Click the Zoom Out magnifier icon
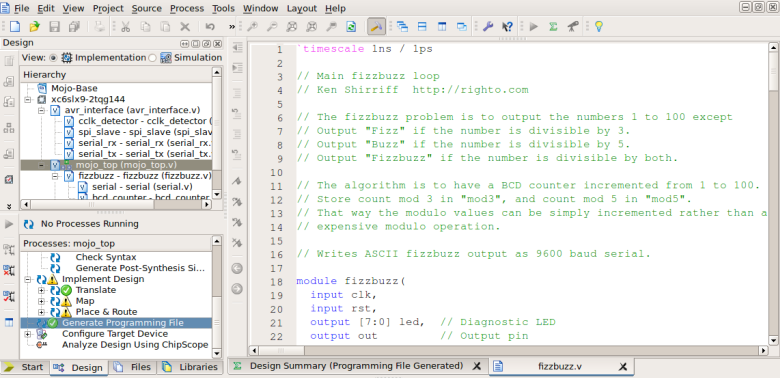Viewport: 780px width, 378px height. coord(272,26)
